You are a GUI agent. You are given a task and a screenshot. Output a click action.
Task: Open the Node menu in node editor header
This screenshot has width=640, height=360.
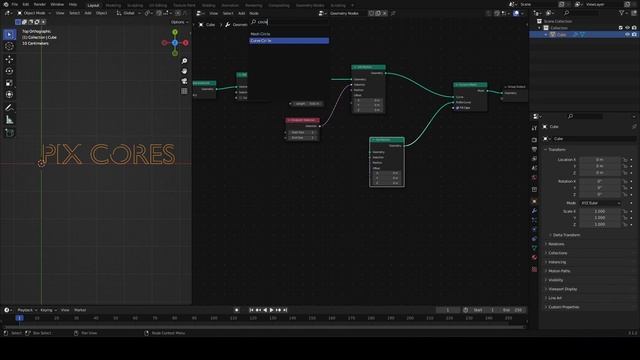(253, 13)
